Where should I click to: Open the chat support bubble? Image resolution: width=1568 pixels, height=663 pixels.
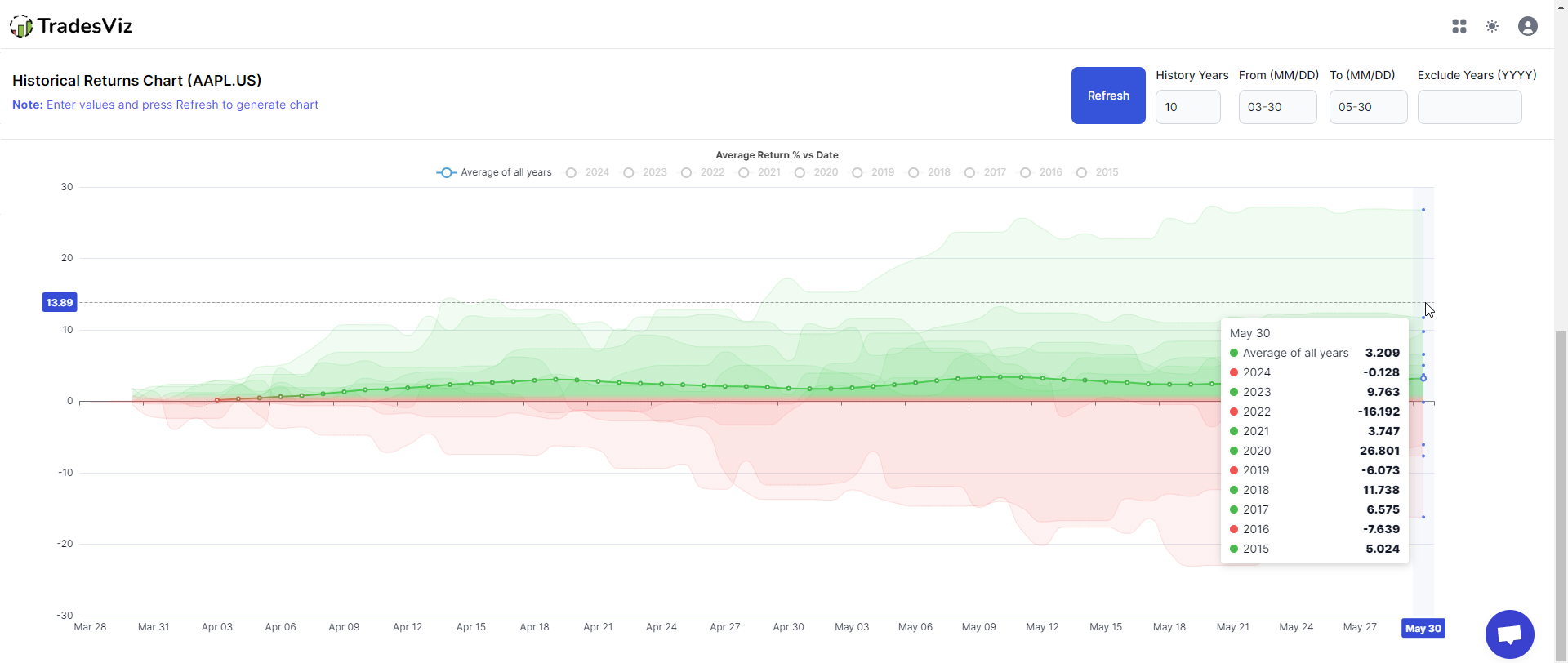coord(1509,634)
